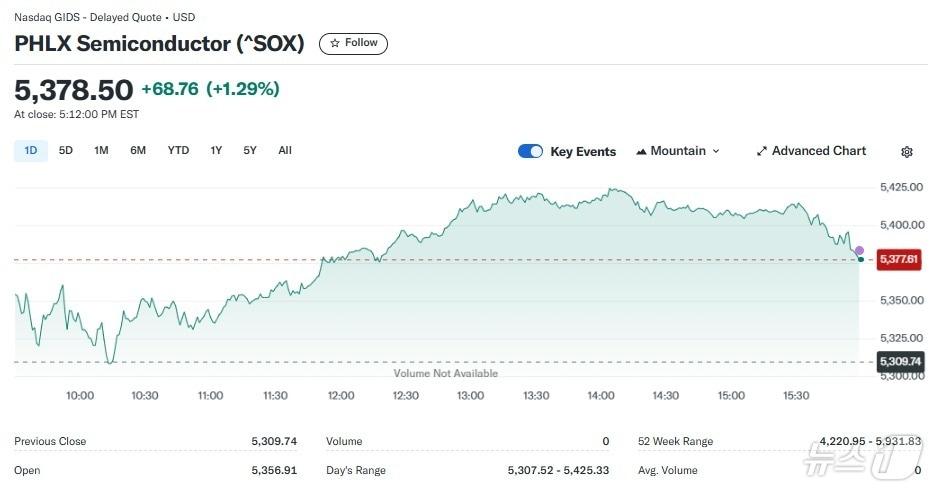Click the purple key event dot on chart
Screen dimensions: 933x492
(x=859, y=250)
